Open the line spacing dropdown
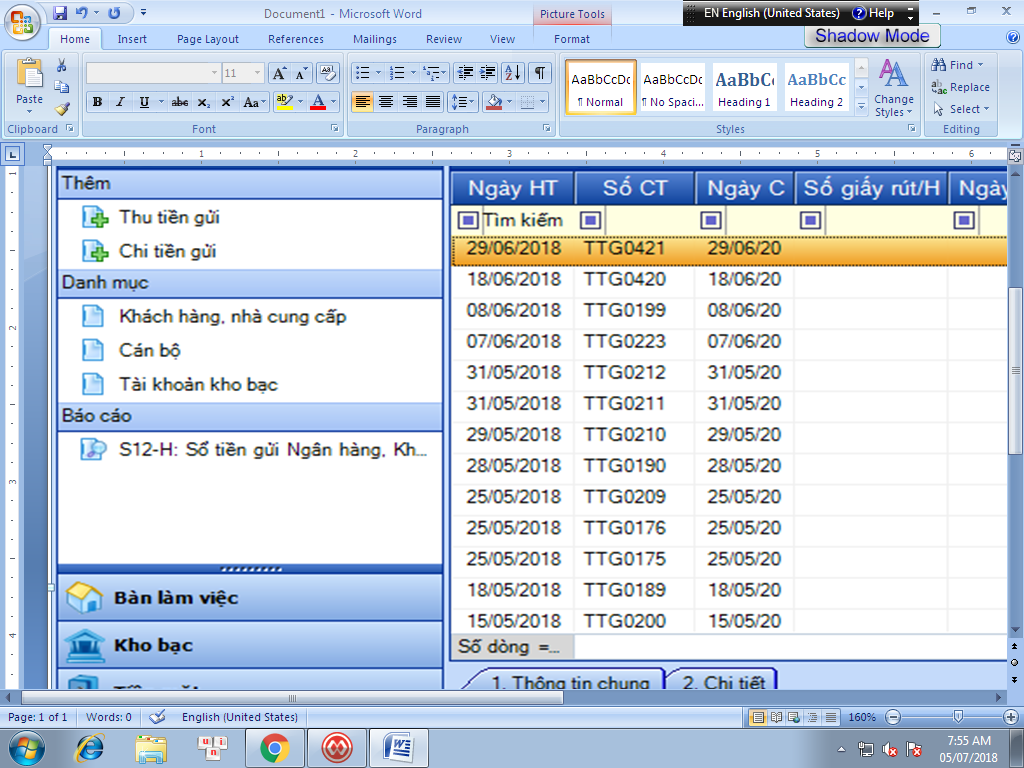 (x=462, y=102)
